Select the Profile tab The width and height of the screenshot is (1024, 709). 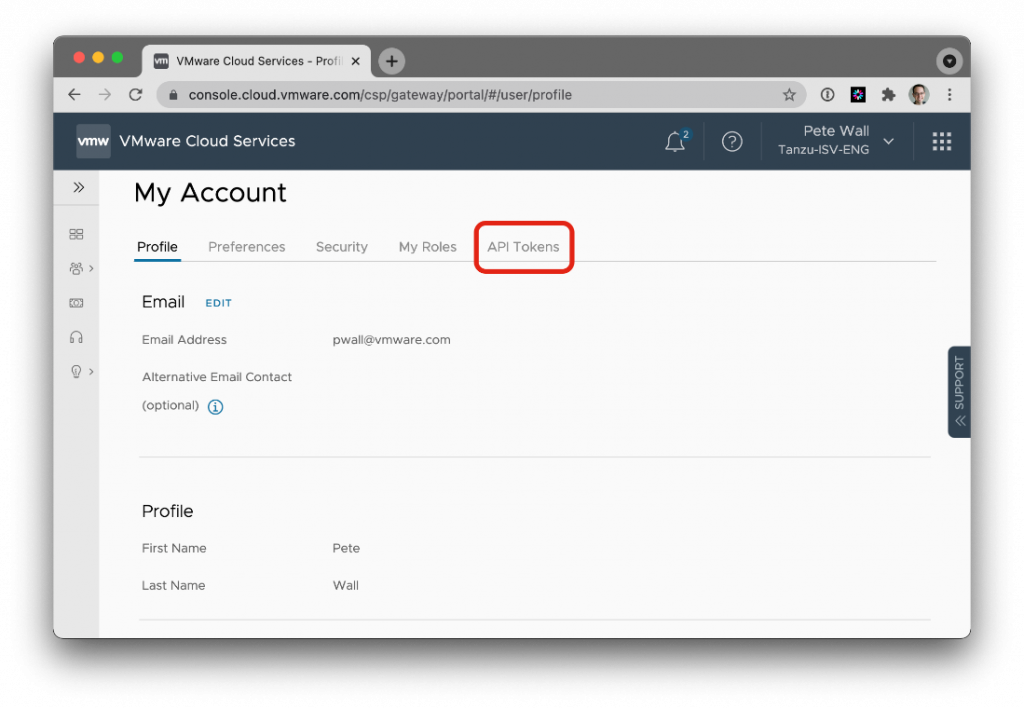(x=157, y=247)
